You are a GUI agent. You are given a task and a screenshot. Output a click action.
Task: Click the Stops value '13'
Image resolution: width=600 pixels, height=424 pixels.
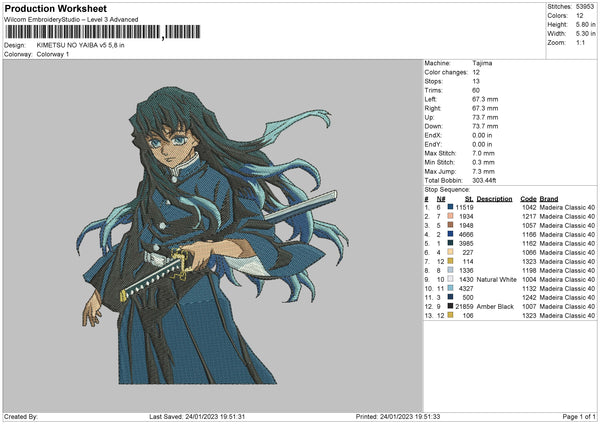pos(476,81)
